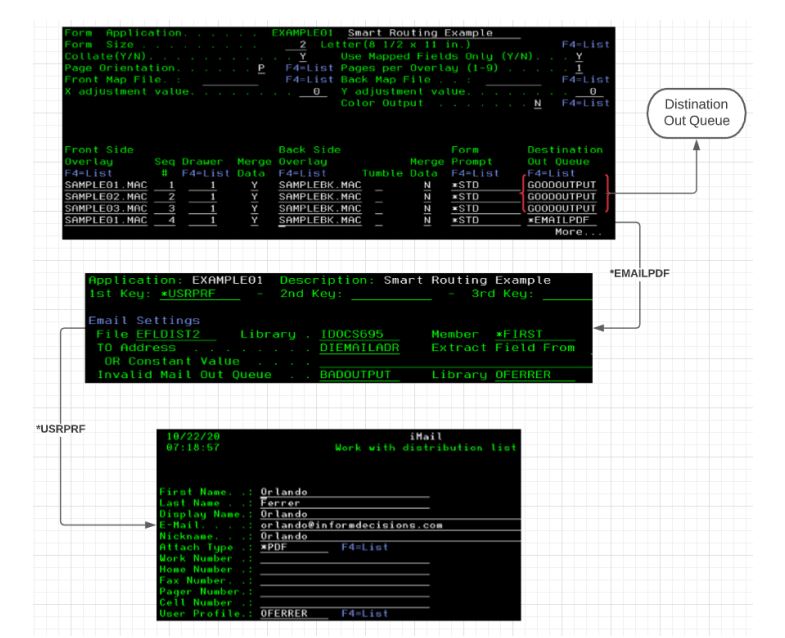785x638 pixels.
Task: Click SAMPLEBK.MAC back overlay in SAMPLE02.MAC row
Action: [320, 197]
